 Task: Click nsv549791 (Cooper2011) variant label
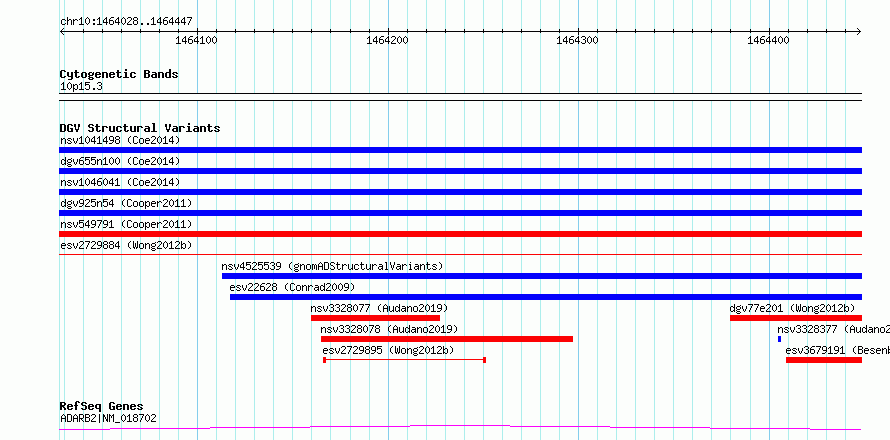(126, 224)
